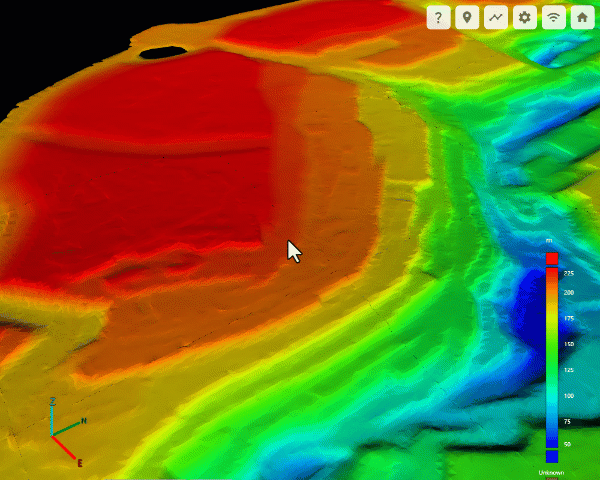Click the 175 legend label
This screenshot has width=600, height=480.
(x=569, y=318)
